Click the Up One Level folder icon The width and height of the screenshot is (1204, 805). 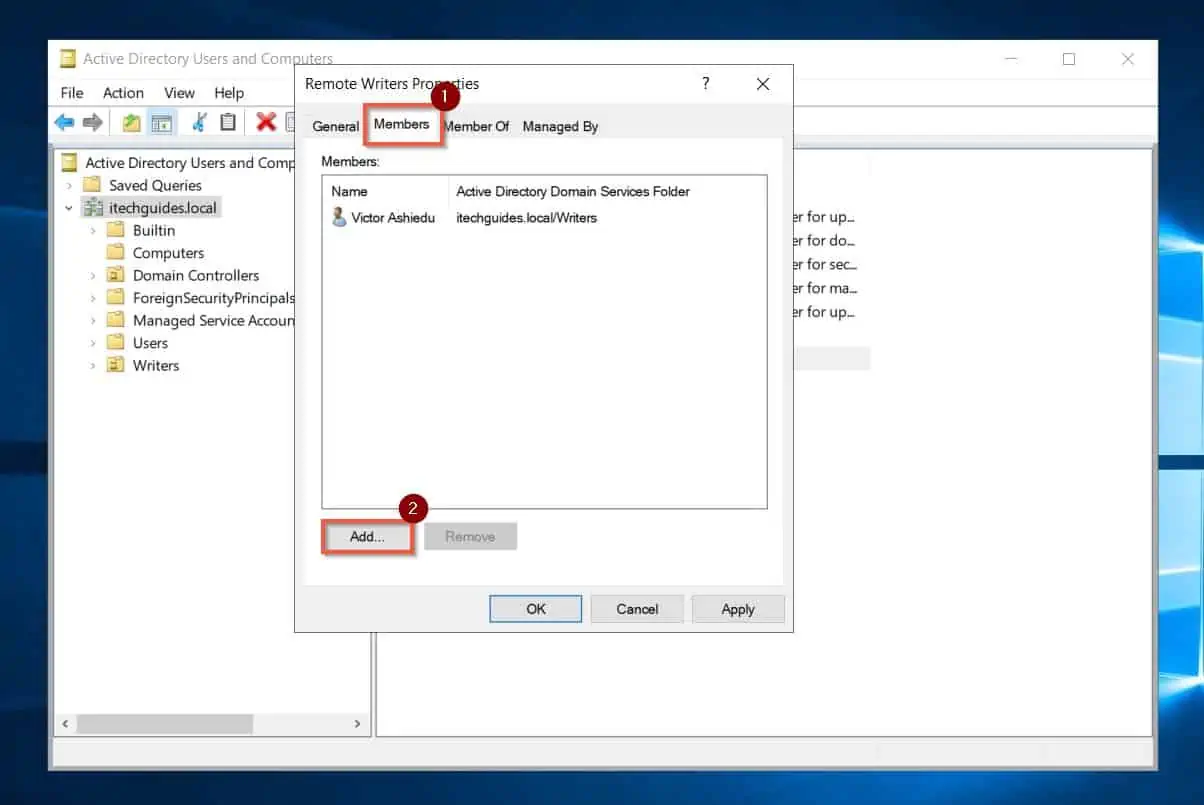(x=131, y=122)
